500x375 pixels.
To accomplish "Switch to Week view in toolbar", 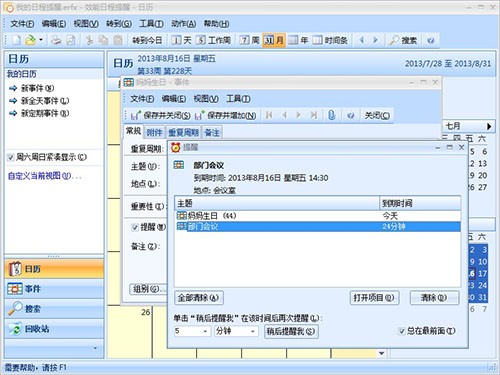I will [250, 40].
